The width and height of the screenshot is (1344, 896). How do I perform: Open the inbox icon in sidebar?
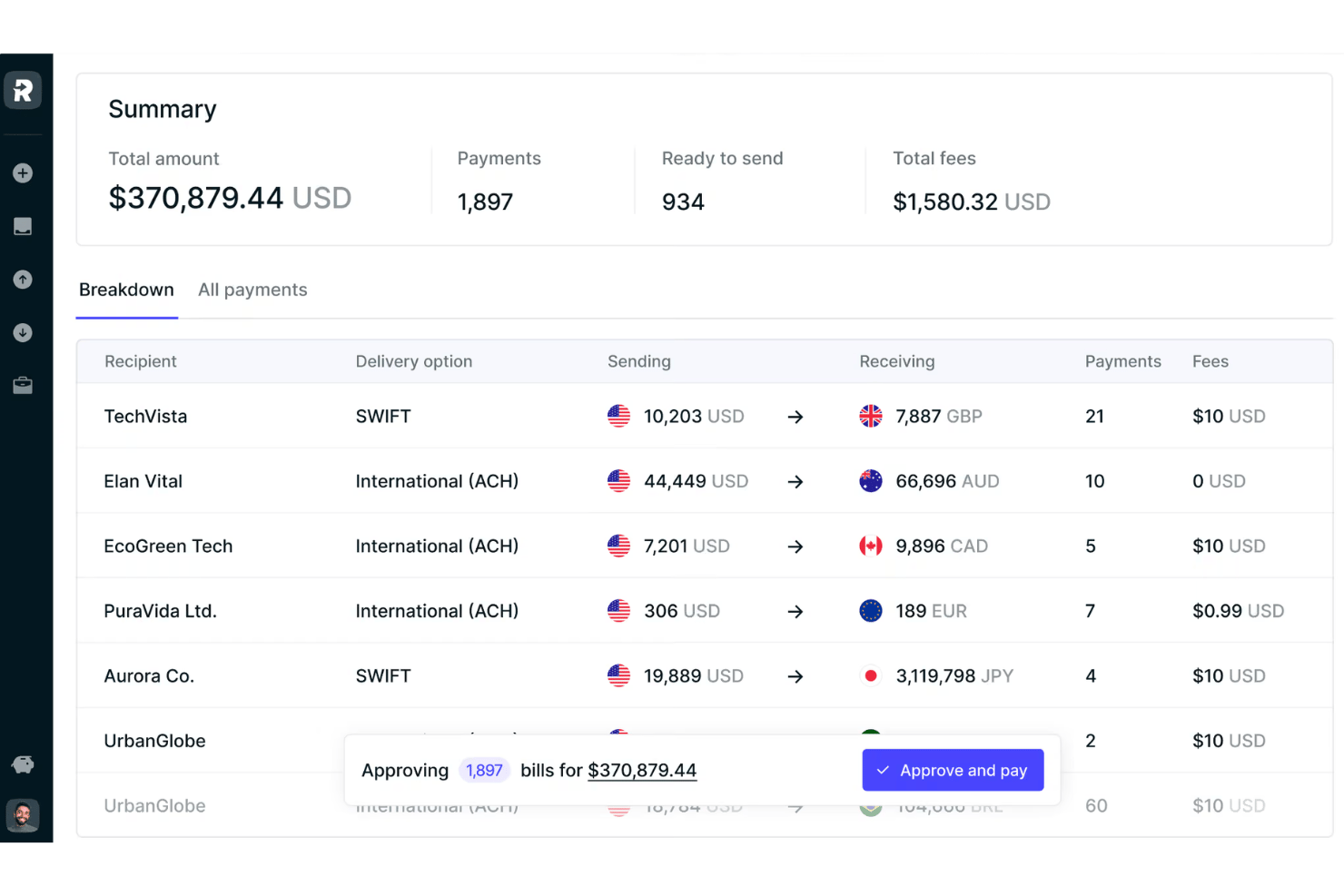23,226
